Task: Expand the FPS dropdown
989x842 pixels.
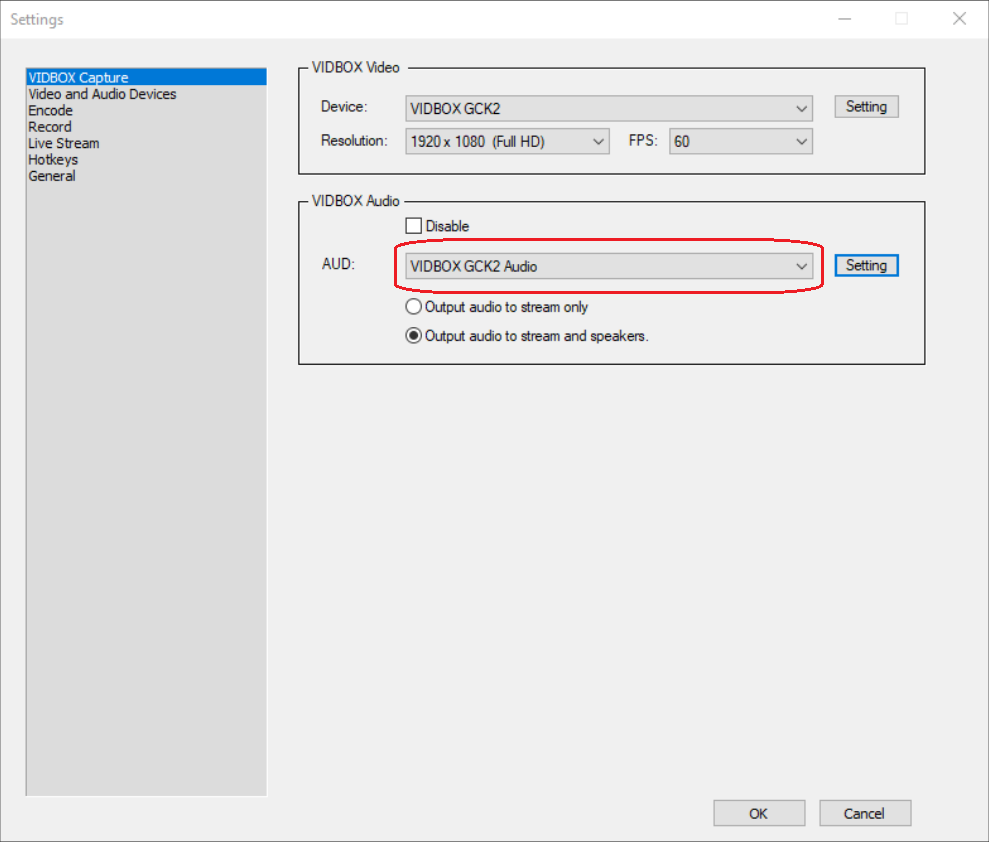Action: (x=740, y=141)
